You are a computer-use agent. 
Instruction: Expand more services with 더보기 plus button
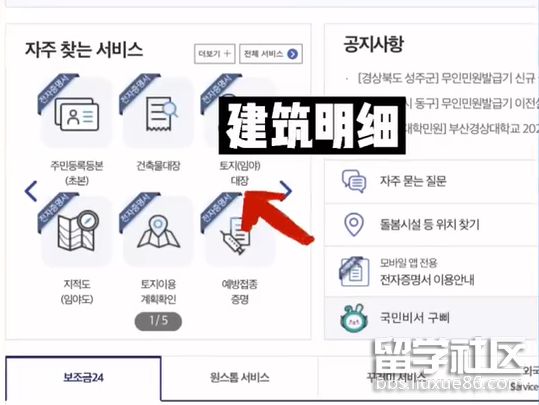point(214,54)
